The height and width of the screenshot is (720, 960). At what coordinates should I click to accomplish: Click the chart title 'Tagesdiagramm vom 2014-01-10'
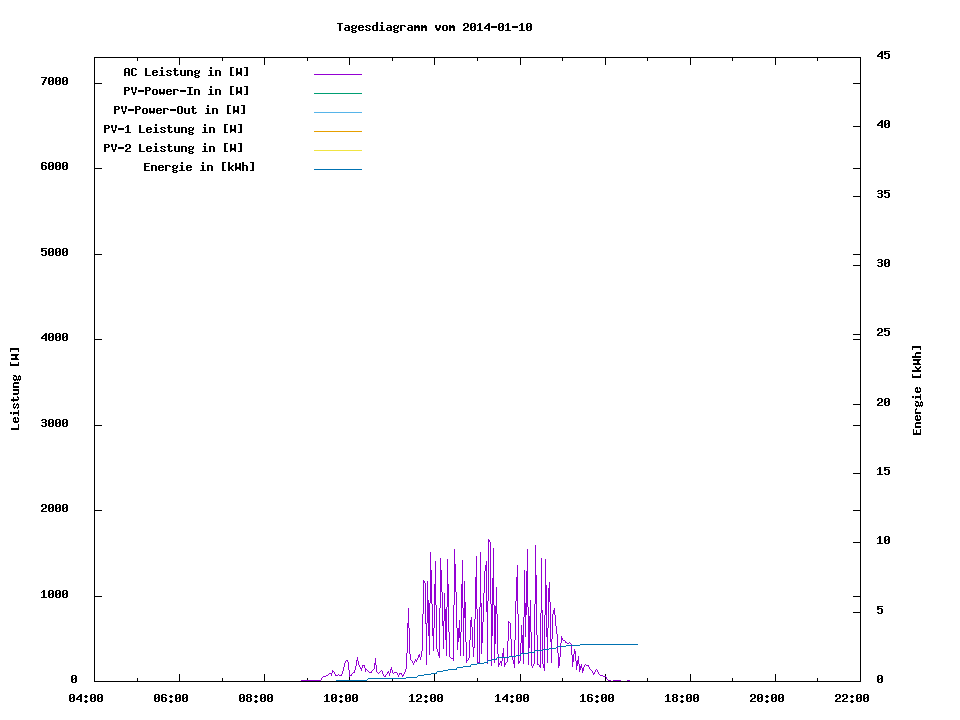coord(434,27)
